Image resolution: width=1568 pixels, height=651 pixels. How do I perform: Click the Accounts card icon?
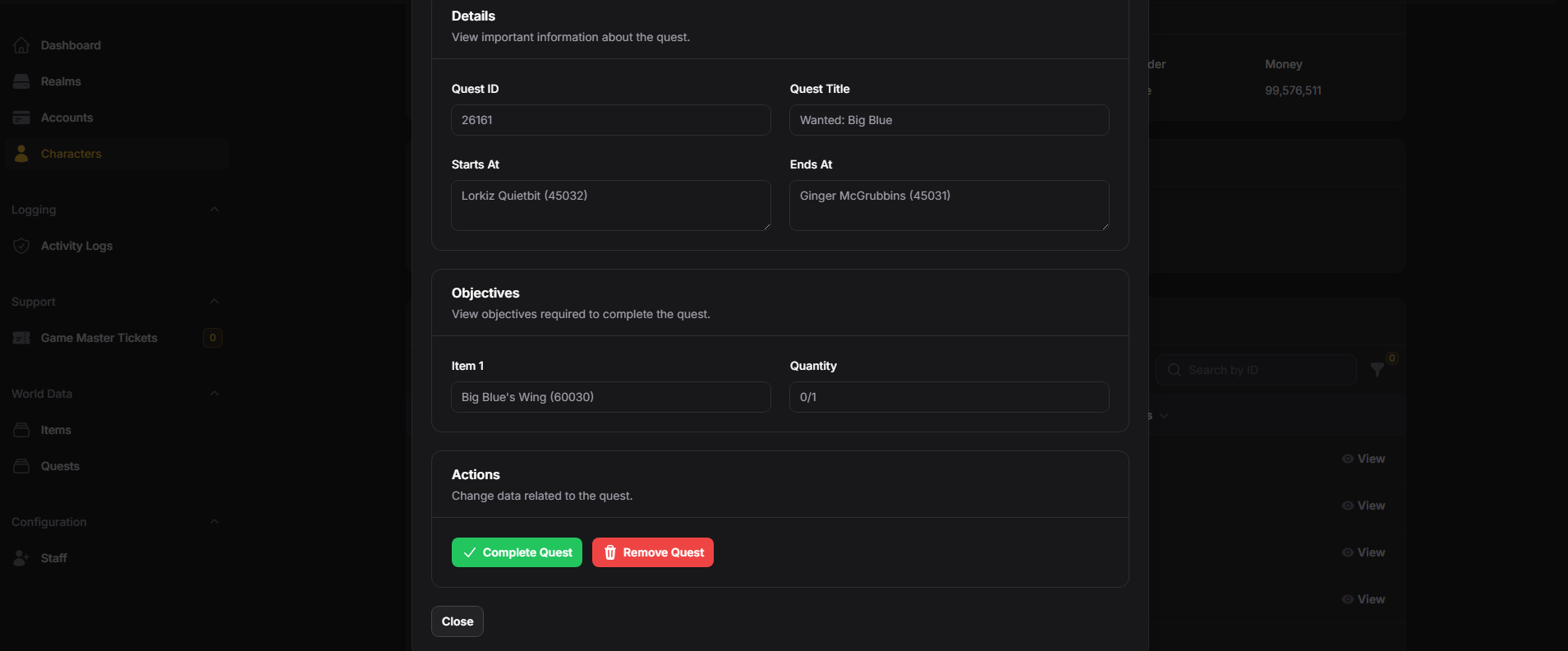coord(21,118)
